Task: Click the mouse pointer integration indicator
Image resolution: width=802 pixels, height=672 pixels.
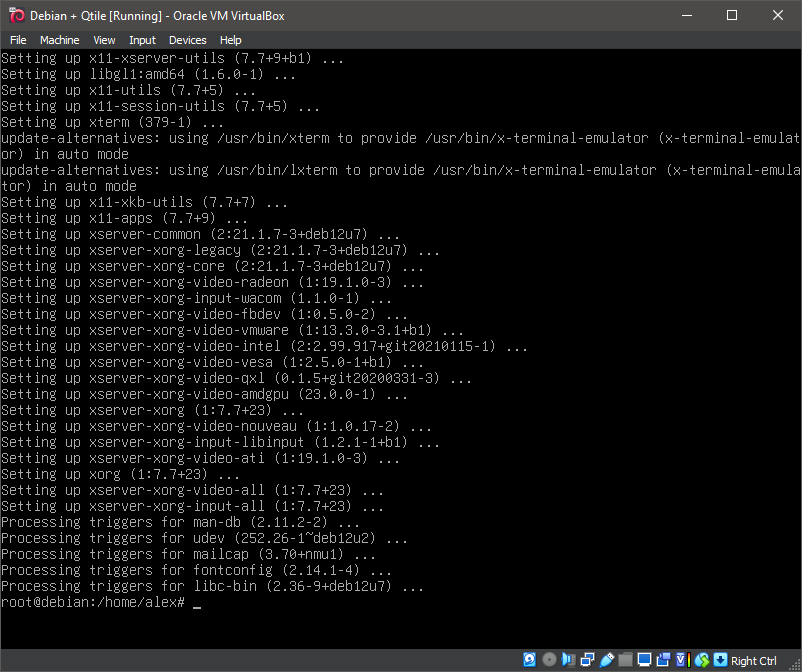Action: tap(701, 659)
